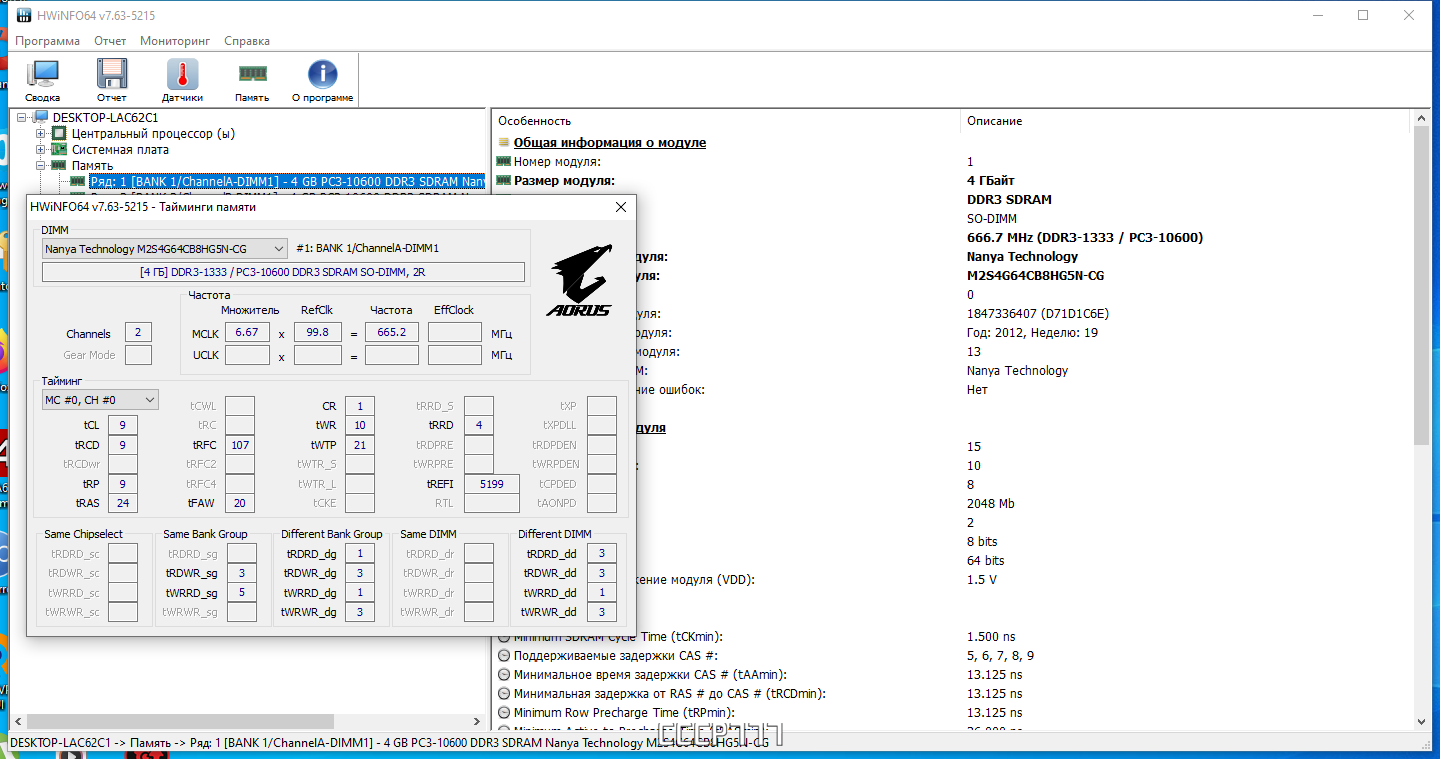Open the Программа menu

[47, 41]
